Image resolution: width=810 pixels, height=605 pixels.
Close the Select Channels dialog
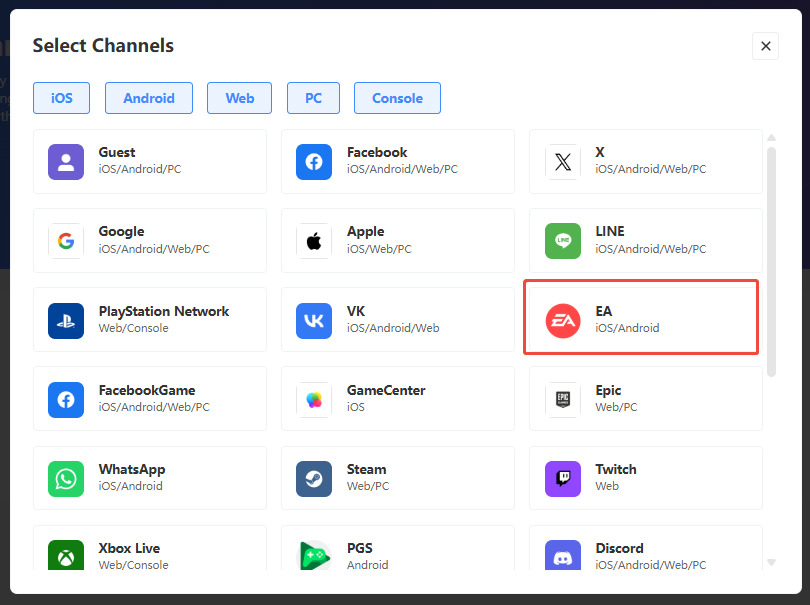point(765,46)
